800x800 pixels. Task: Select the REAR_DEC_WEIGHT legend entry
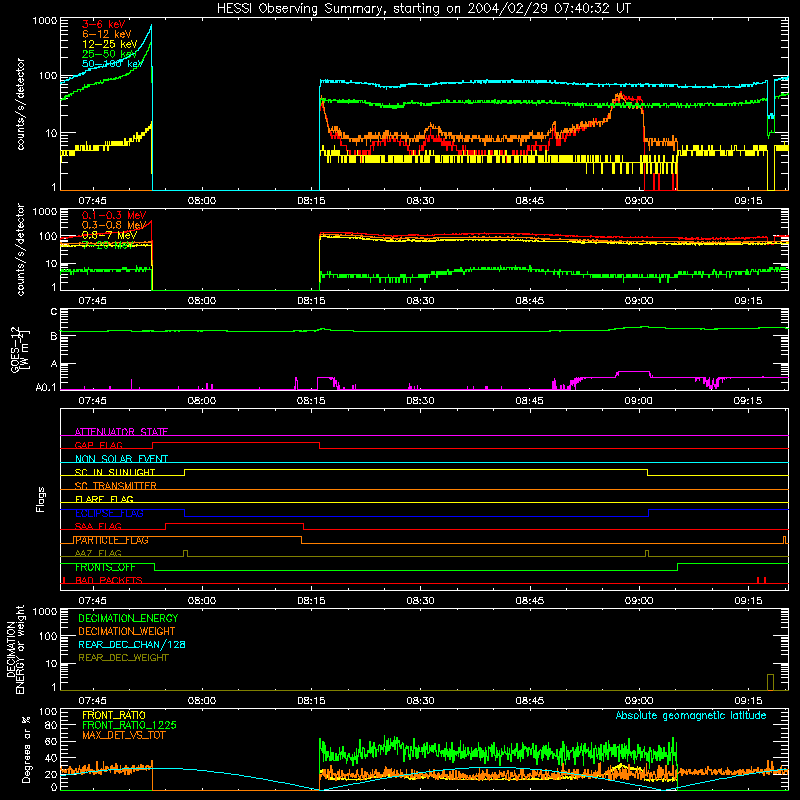[123, 658]
